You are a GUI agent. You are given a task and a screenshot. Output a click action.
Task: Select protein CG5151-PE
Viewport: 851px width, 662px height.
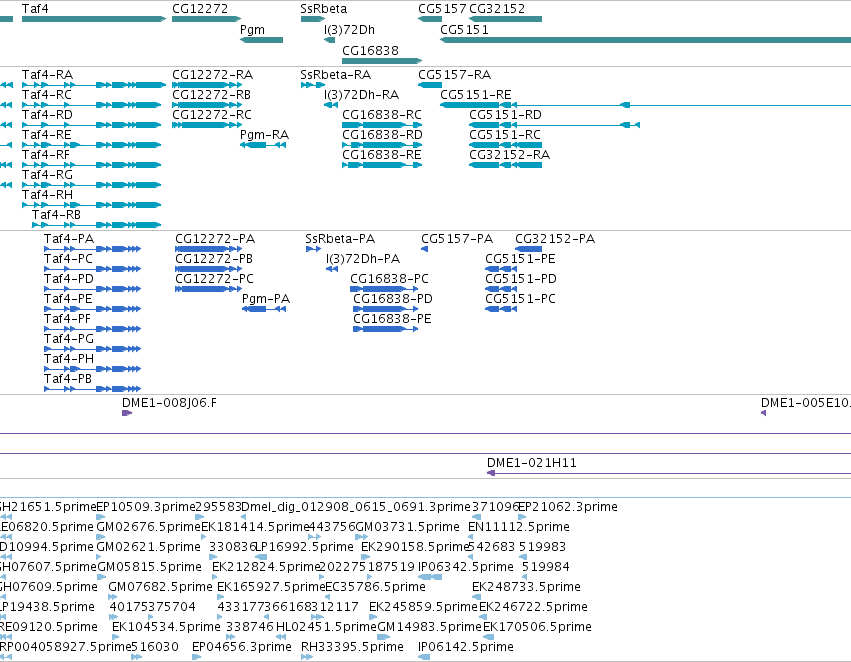click(501, 269)
